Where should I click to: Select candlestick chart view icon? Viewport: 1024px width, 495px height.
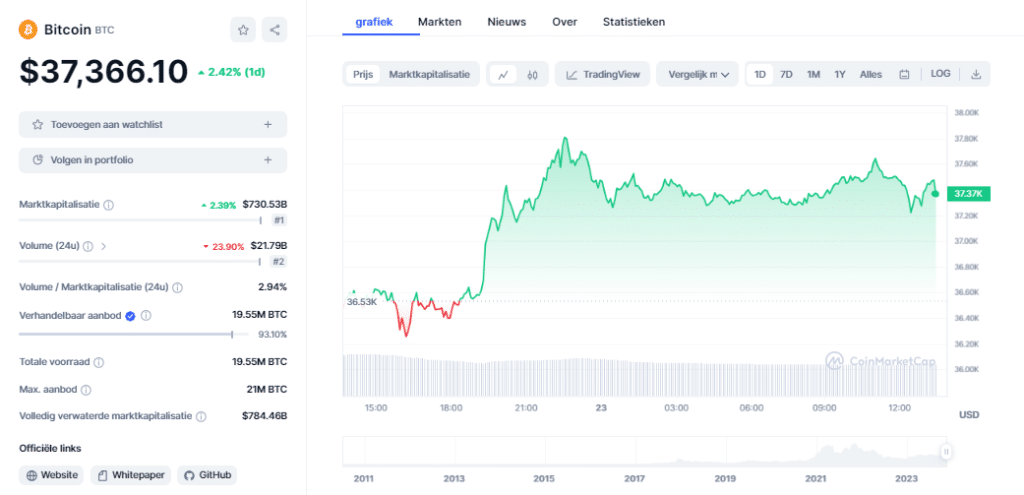[532, 75]
